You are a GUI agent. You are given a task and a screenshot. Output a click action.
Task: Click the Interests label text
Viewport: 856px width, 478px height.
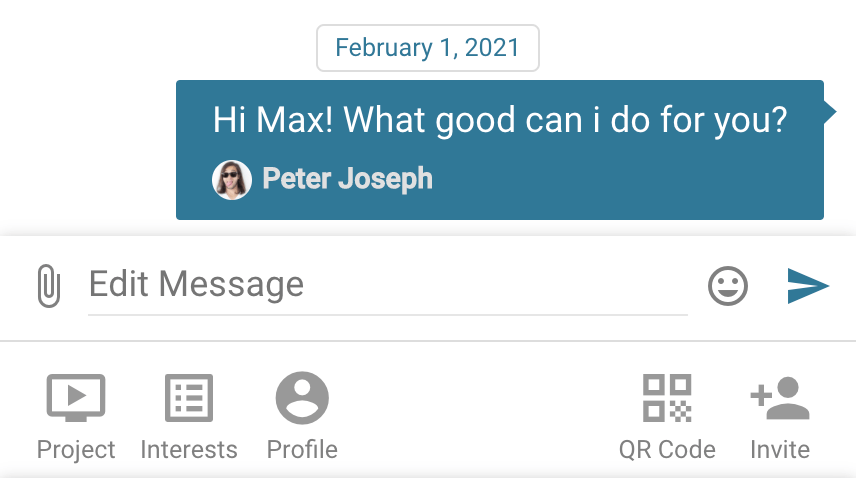pos(189,450)
